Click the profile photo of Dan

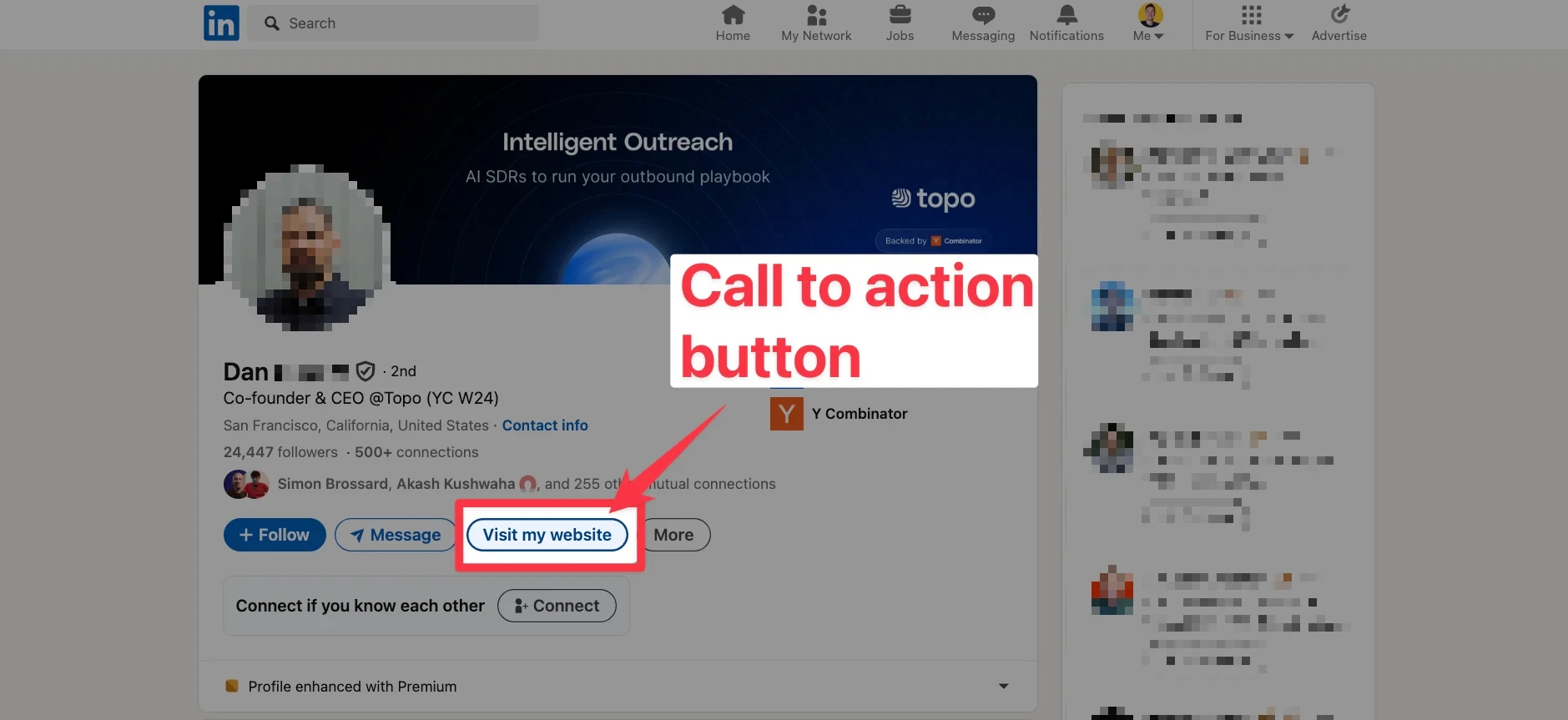point(307,248)
